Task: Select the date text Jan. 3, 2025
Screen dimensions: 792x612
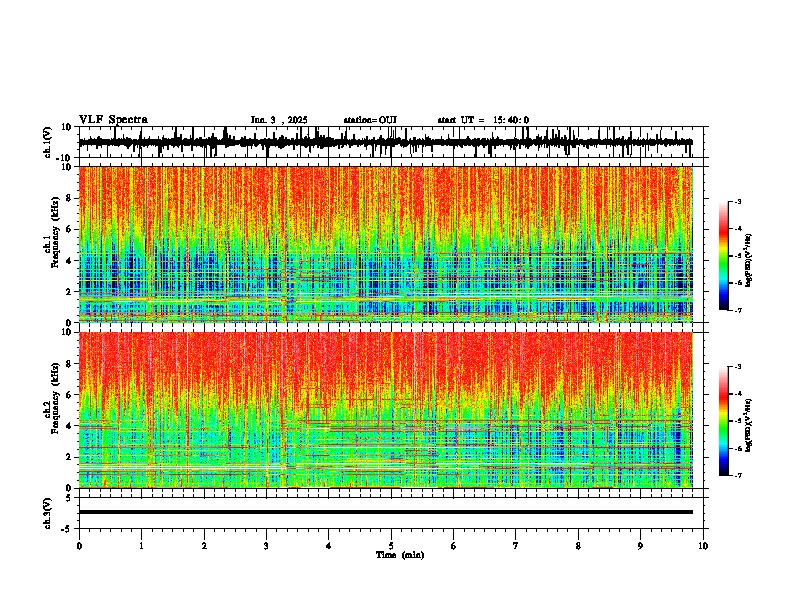Action: 279,120
